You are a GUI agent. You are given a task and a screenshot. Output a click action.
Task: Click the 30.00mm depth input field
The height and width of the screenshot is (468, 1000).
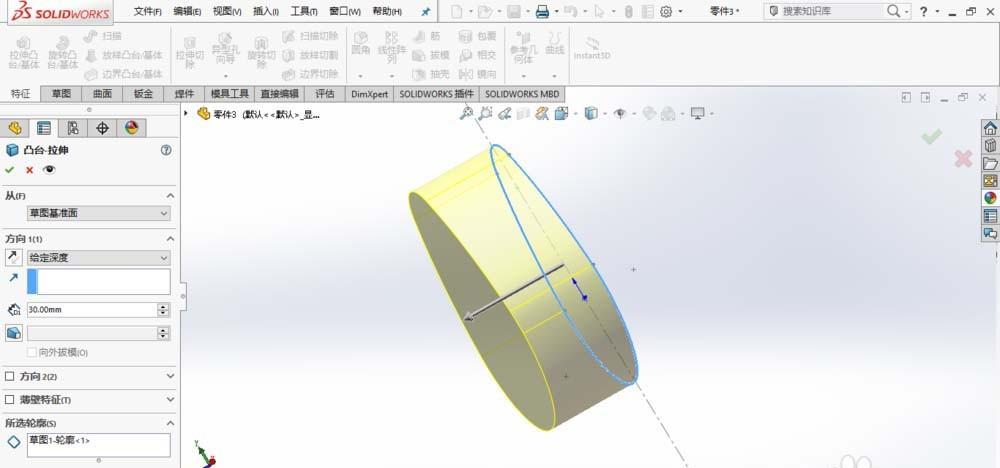click(x=92, y=310)
